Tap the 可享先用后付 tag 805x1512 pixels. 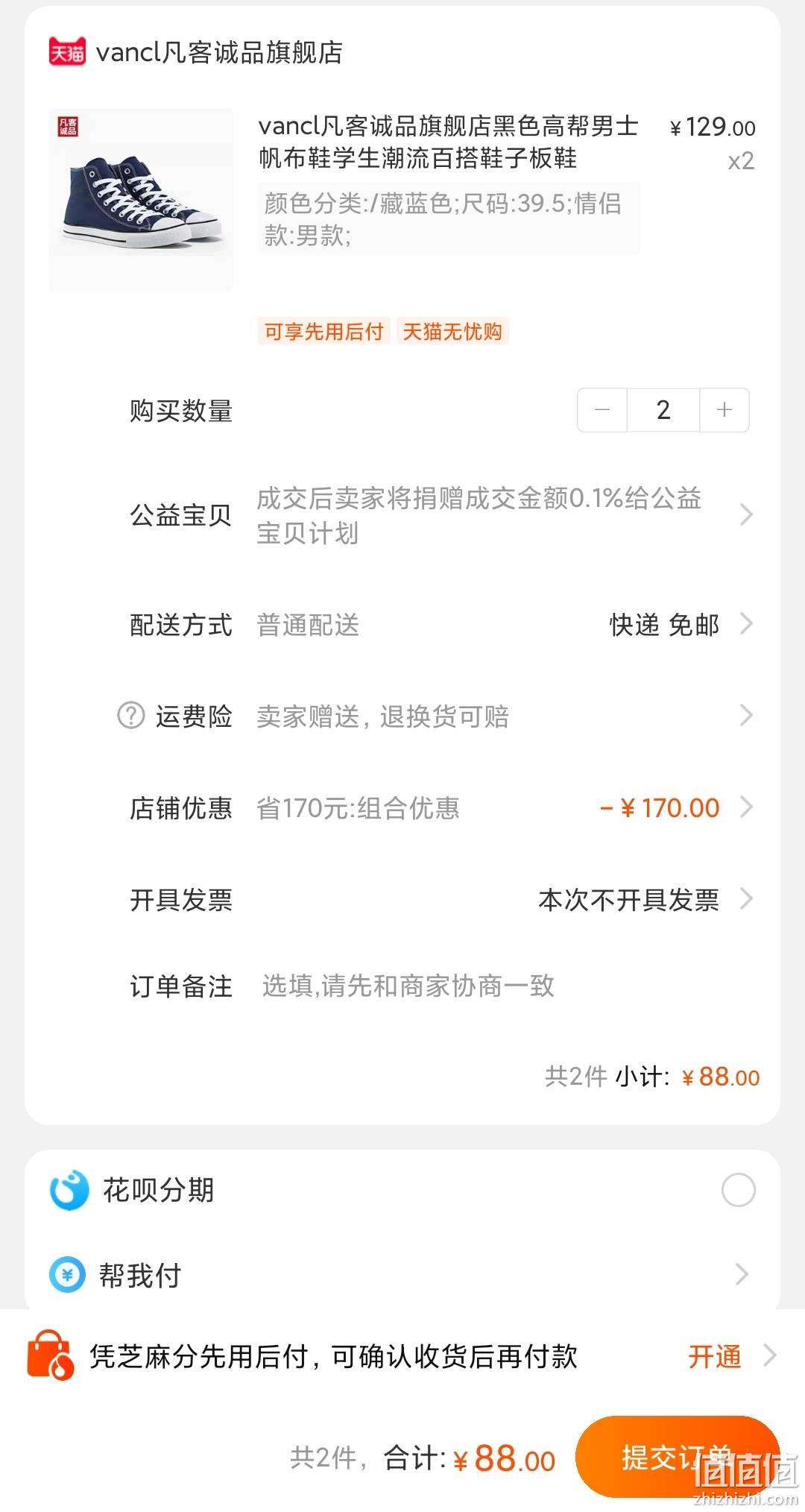tap(323, 331)
